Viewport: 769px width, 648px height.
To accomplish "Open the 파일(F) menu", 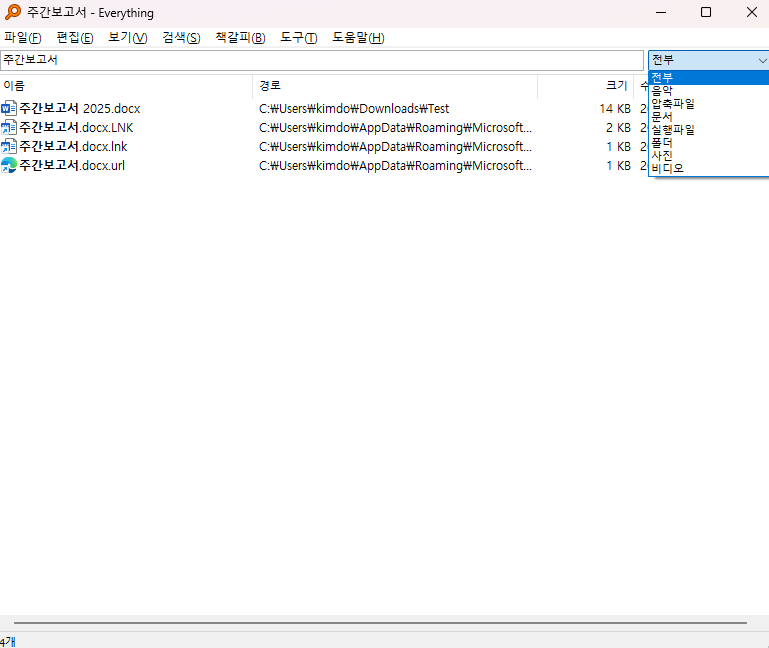I will [23, 38].
